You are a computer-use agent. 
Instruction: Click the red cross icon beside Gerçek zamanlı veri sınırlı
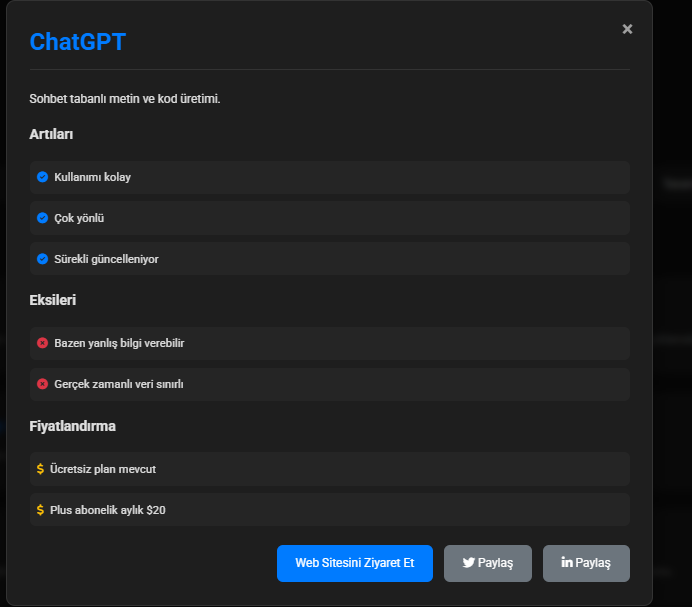[42, 384]
